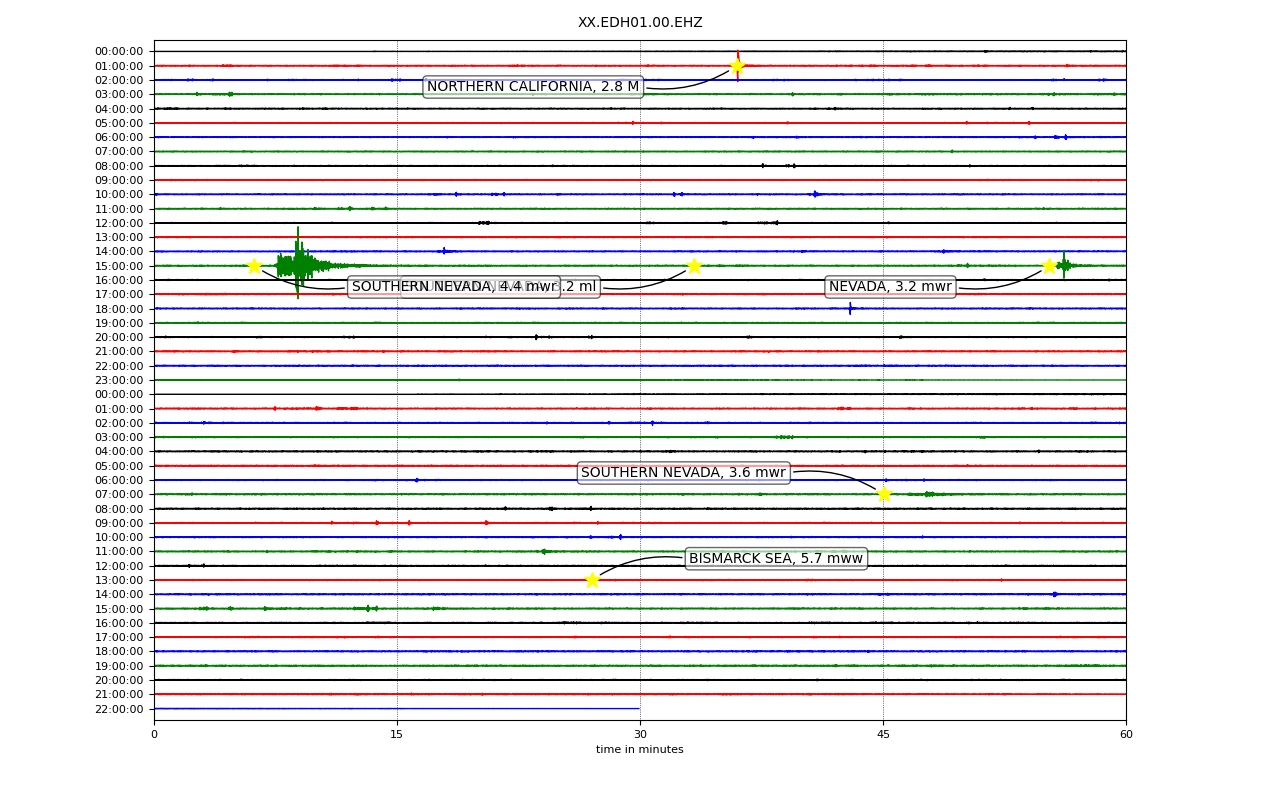1280x800 pixels.
Task: Click the 23:00:00 row time label
Action: [x=119, y=380]
